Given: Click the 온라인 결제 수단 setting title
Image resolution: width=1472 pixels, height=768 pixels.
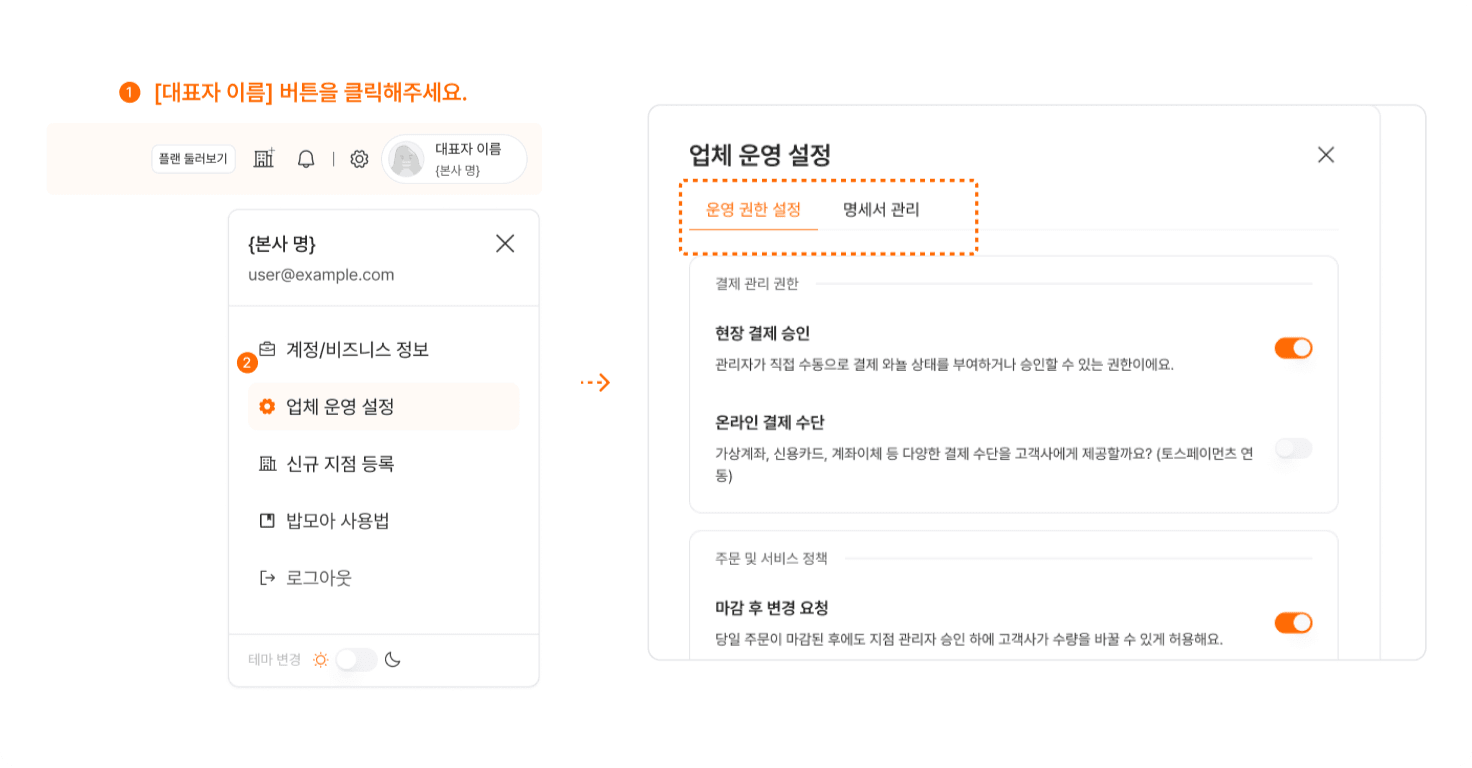Looking at the screenshot, I should [770, 422].
